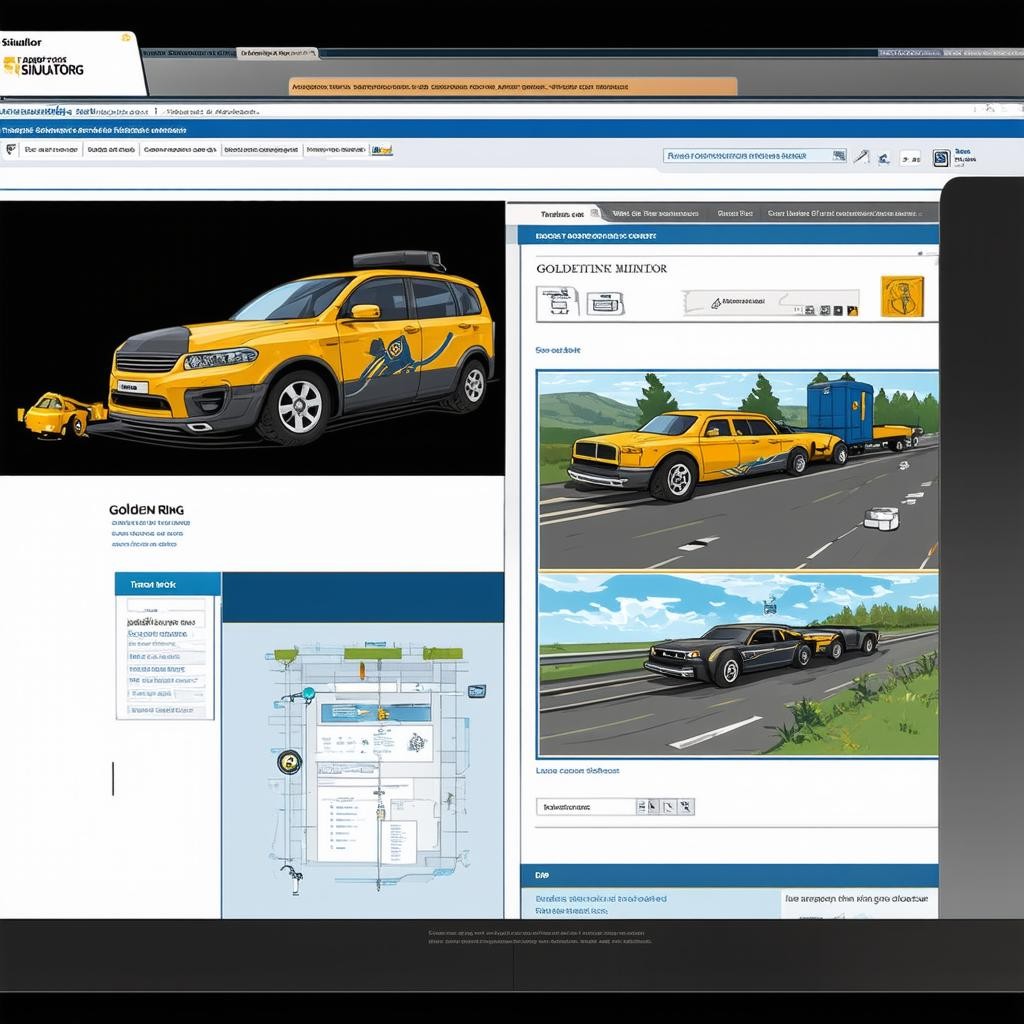The width and height of the screenshot is (1024, 1024).
Task: Click the black car road scene thumbnail
Action: pos(738,665)
